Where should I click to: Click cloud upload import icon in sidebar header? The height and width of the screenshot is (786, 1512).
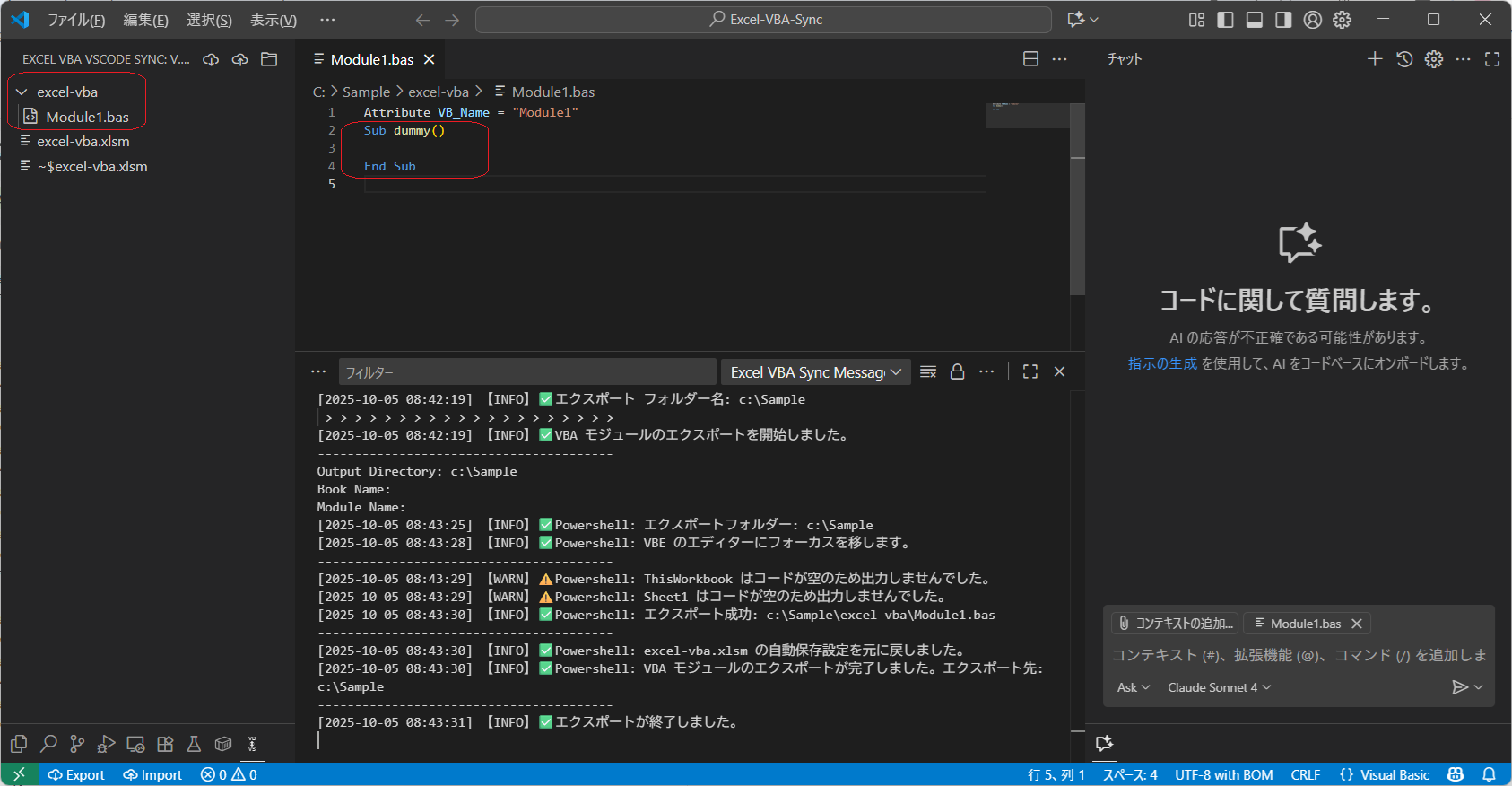point(239,59)
